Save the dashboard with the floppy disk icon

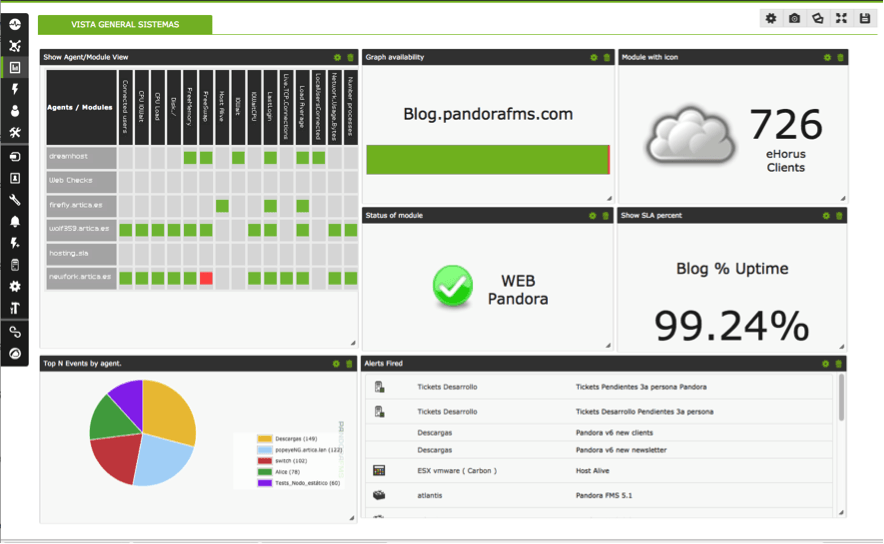(x=865, y=19)
